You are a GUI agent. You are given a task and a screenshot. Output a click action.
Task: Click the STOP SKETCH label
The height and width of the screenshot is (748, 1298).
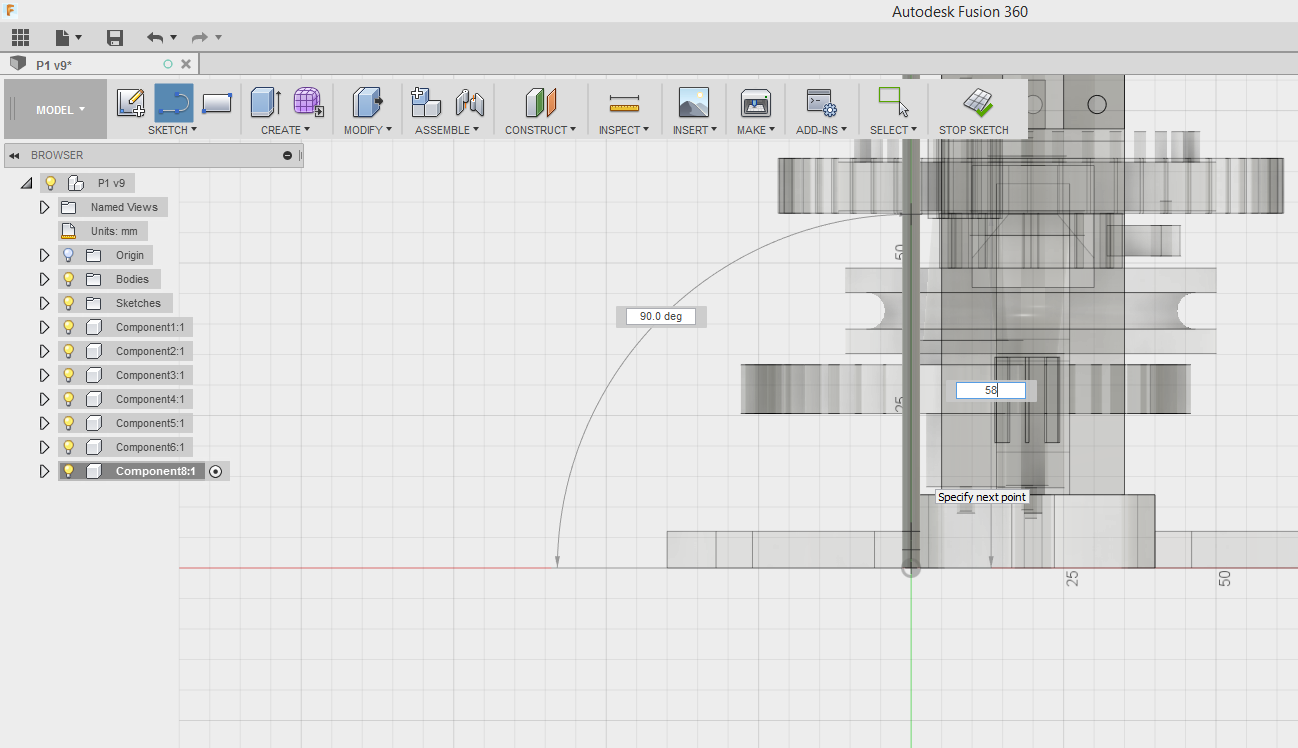[x=974, y=130]
